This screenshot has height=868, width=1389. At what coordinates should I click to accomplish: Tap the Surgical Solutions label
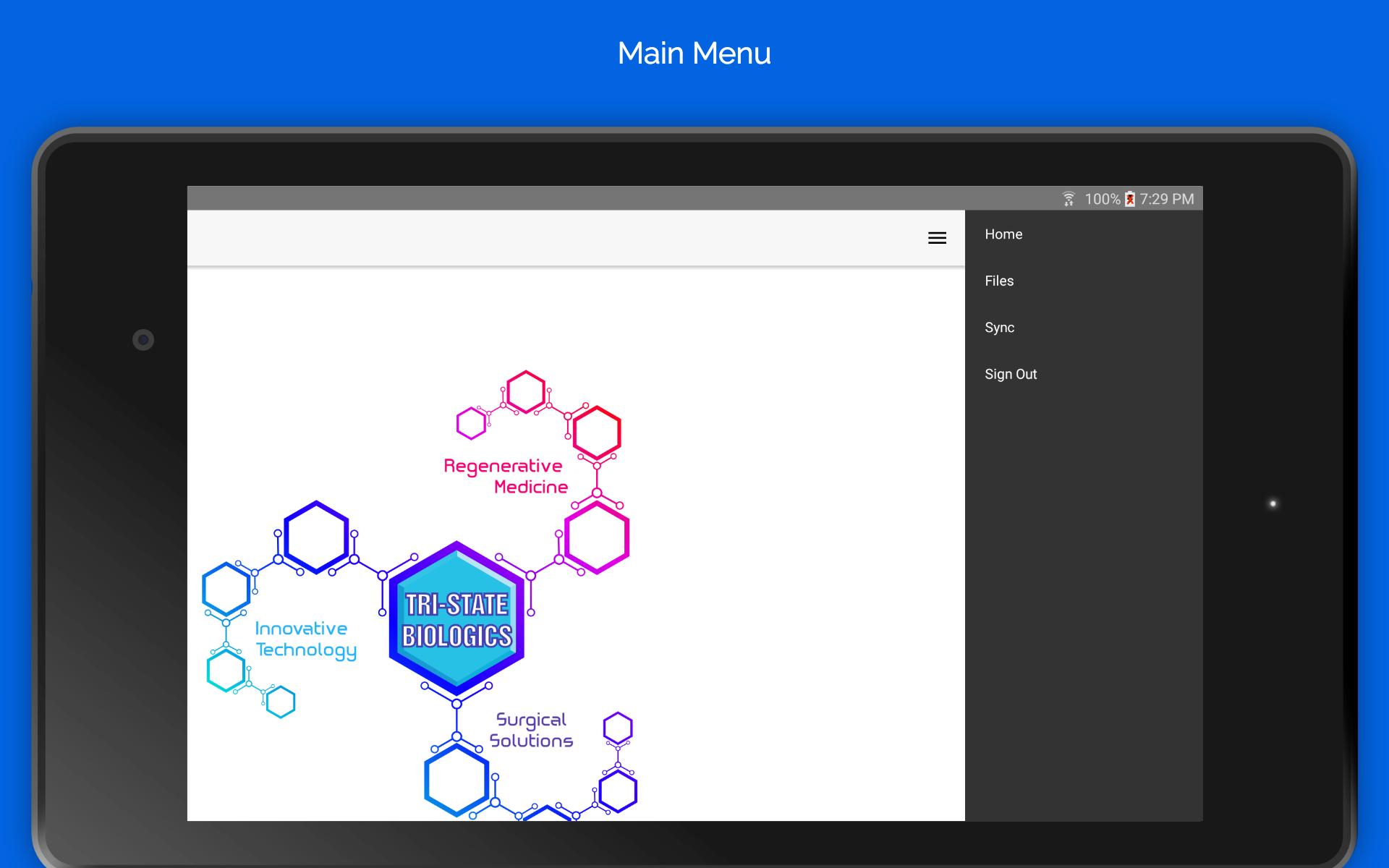[x=531, y=731]
